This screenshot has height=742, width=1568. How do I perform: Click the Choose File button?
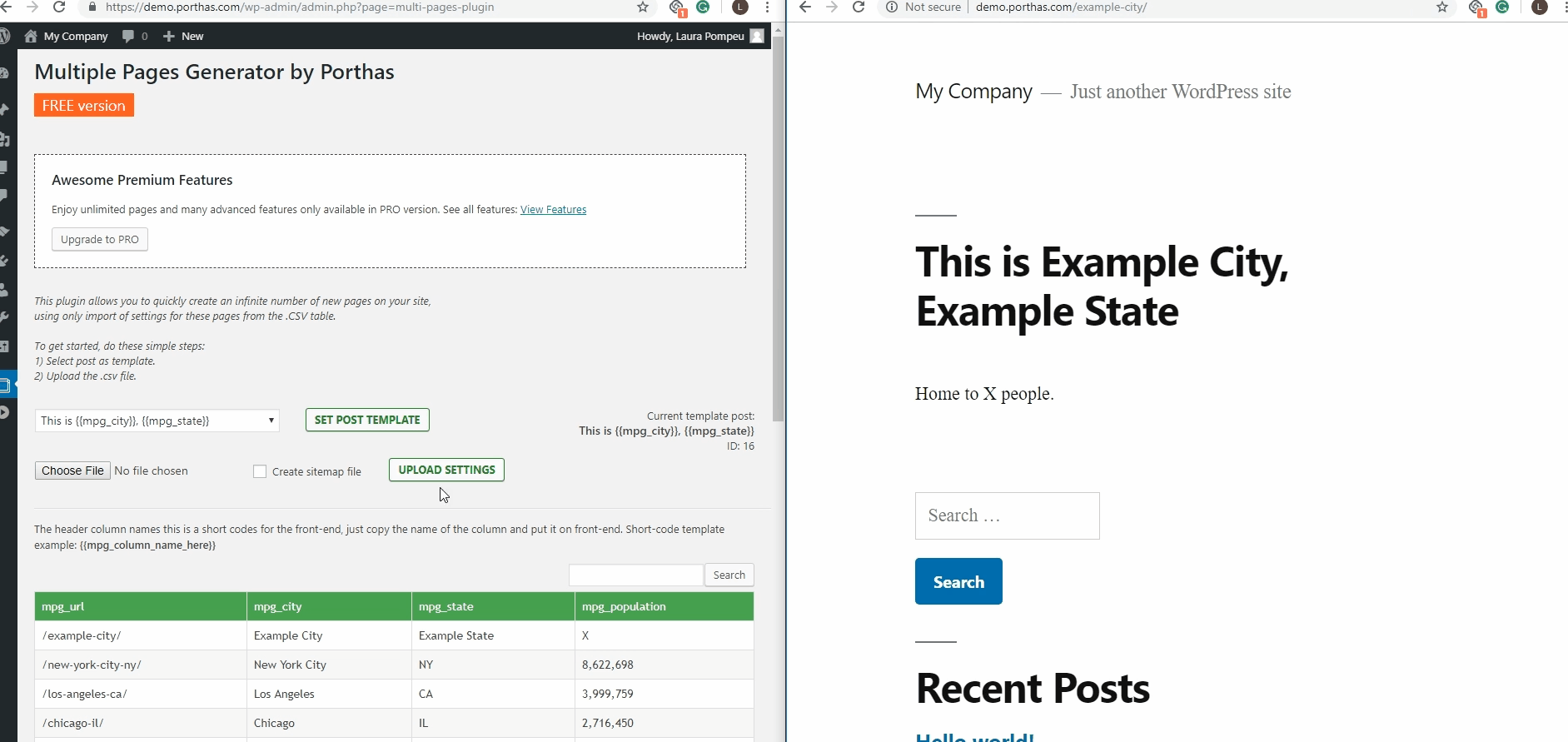pos(72,471)
